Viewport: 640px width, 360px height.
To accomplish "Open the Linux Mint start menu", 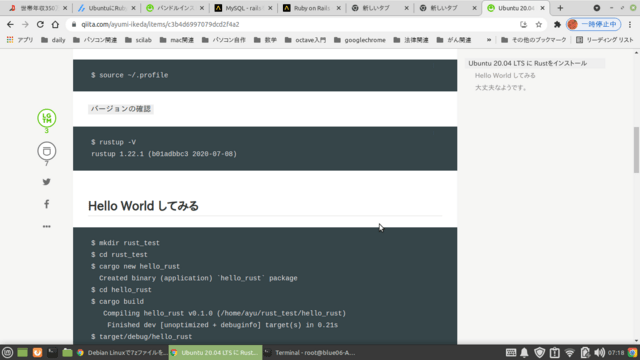I will pyautogui.click(x=7, y=352).
